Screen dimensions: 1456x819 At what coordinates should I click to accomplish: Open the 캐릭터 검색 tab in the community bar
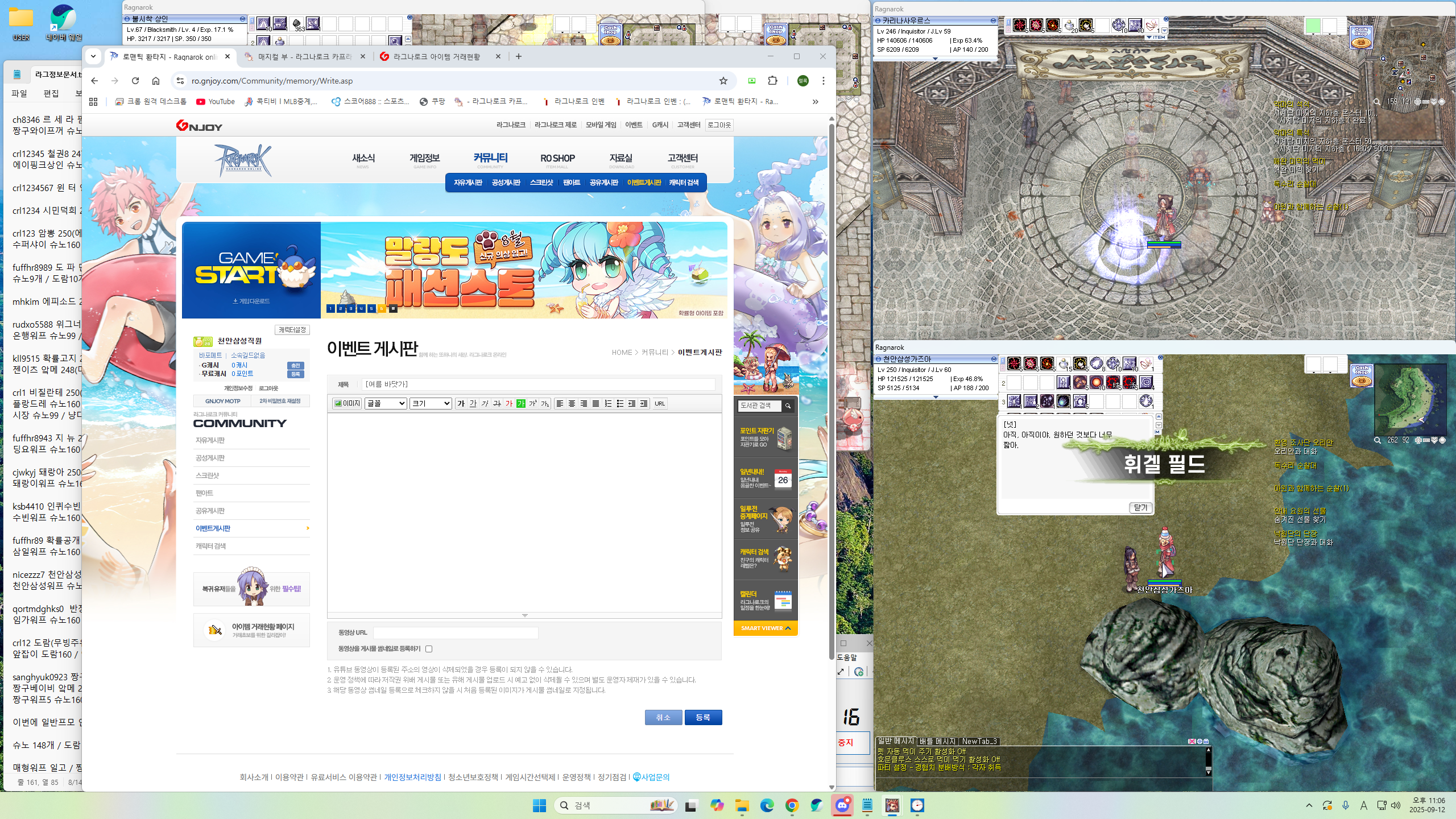(x=684, y=183)
